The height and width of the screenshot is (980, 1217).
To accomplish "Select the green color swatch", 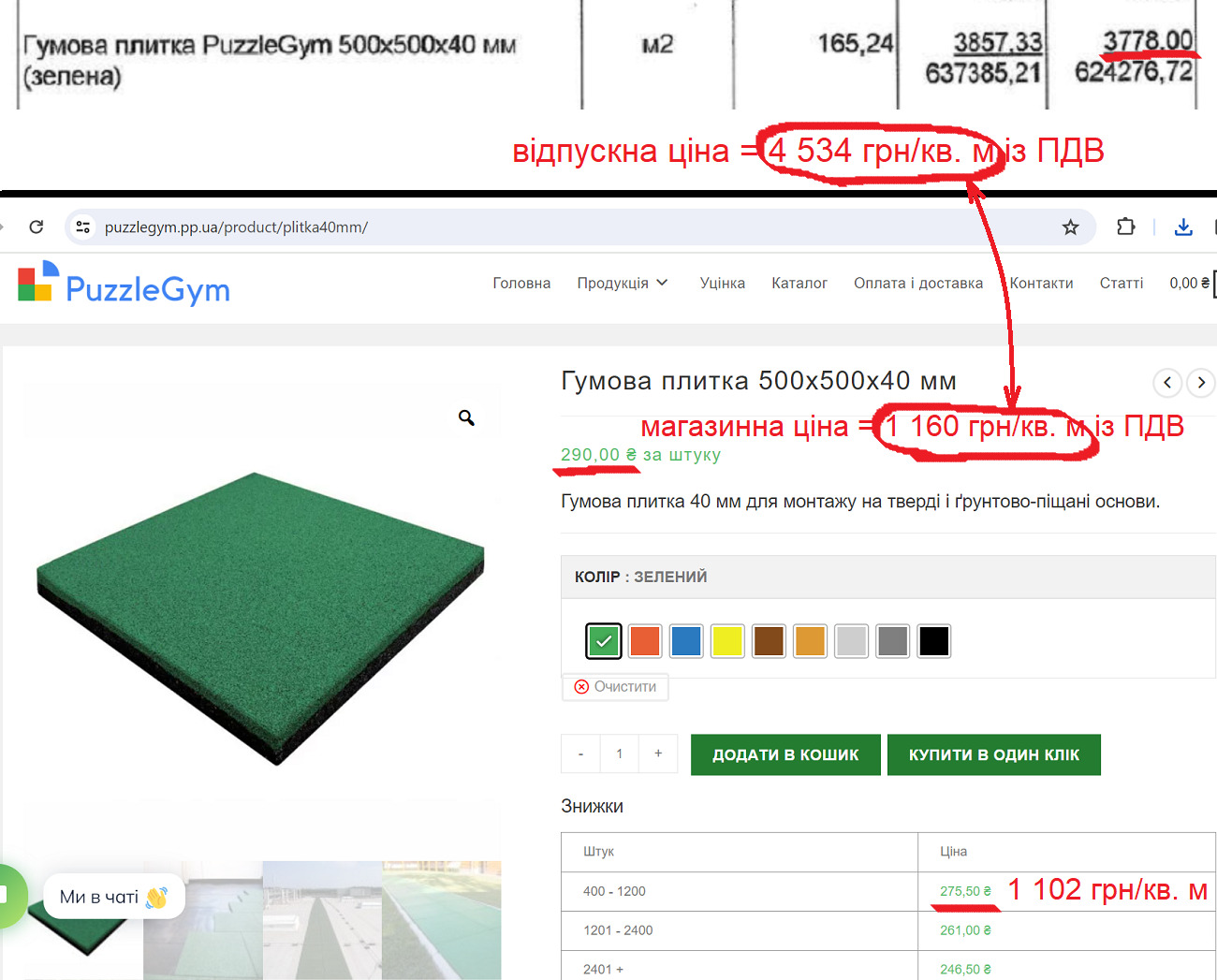I will (604, 641).
